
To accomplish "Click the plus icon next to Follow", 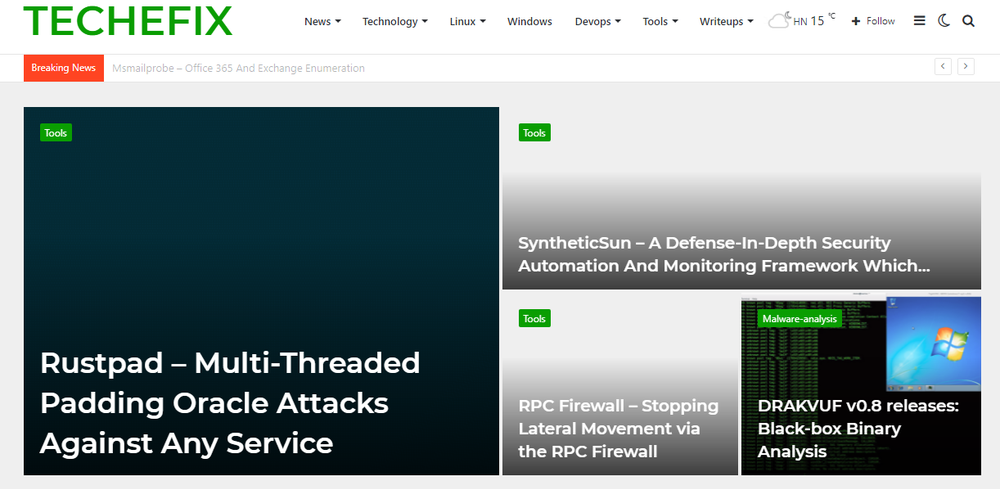I will tap(856, 21).
